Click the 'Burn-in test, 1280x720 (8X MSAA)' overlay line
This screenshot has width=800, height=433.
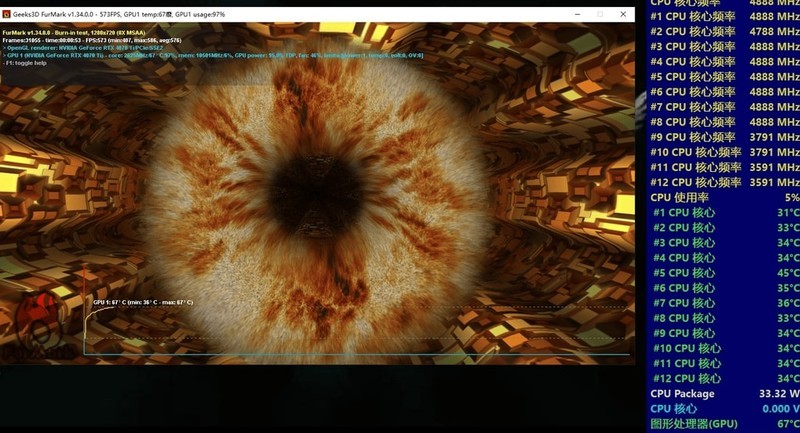[74, 33]
